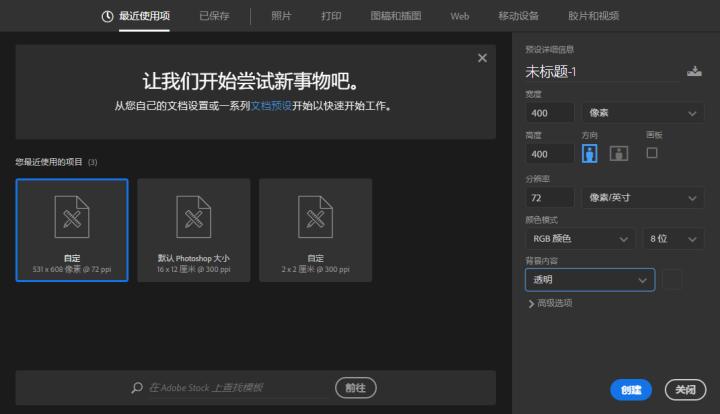Click the magnifier icon in Adobe Stock search

137,388
